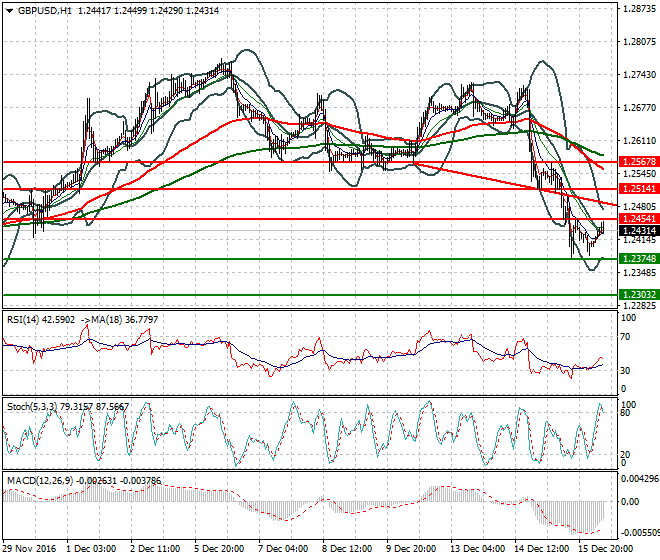Image resolution: width=660 pixels, height=560 pixels.
Task: Select the green 1.23032 support level label
Action: (x=639, y=295)
